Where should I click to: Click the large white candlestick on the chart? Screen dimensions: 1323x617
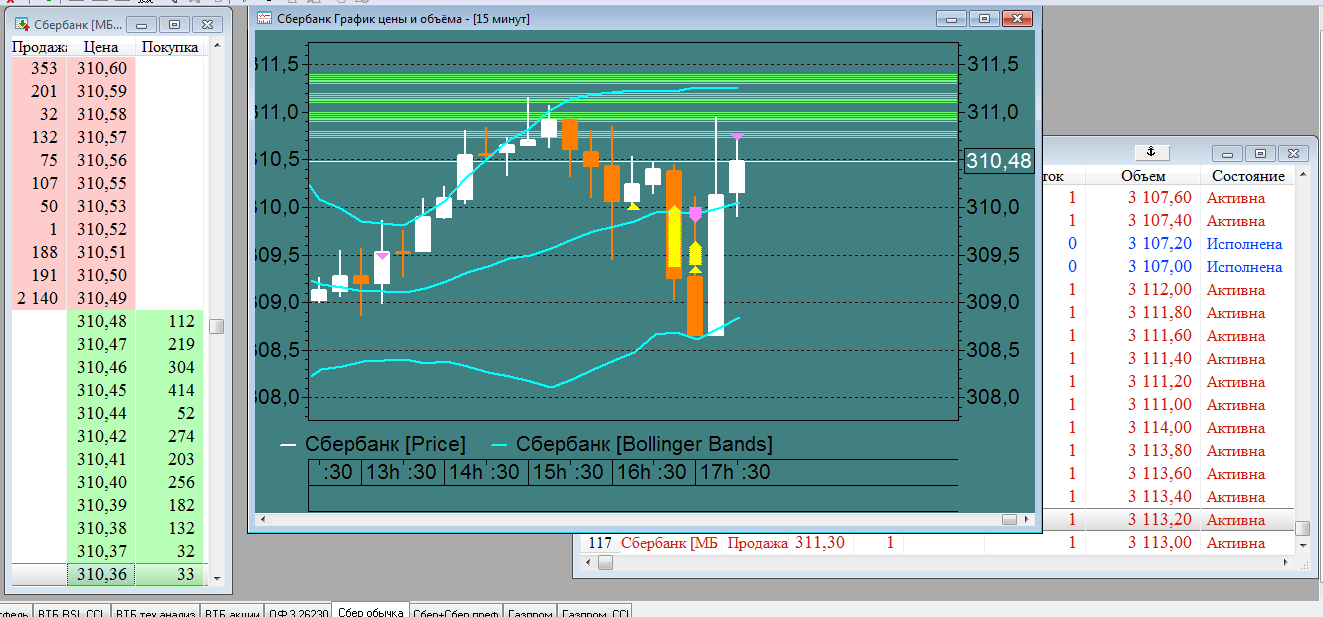click(x=716, y=265)
